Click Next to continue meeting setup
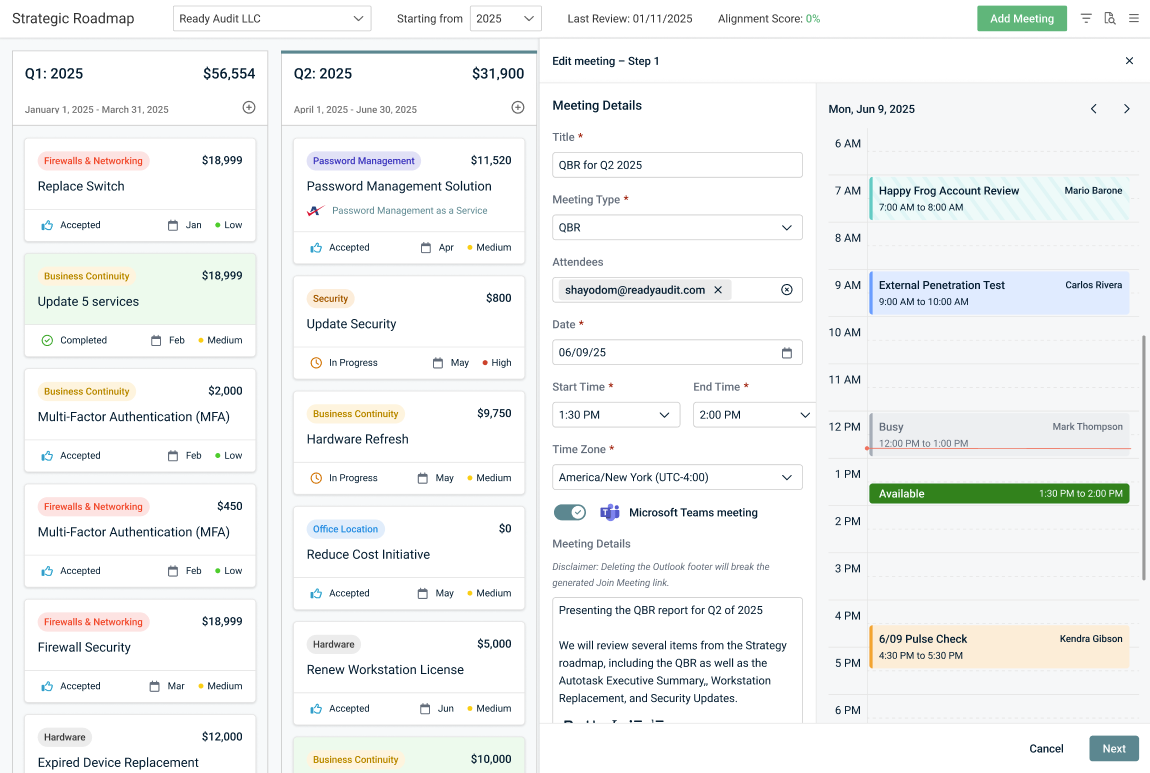 point(1113,749)
